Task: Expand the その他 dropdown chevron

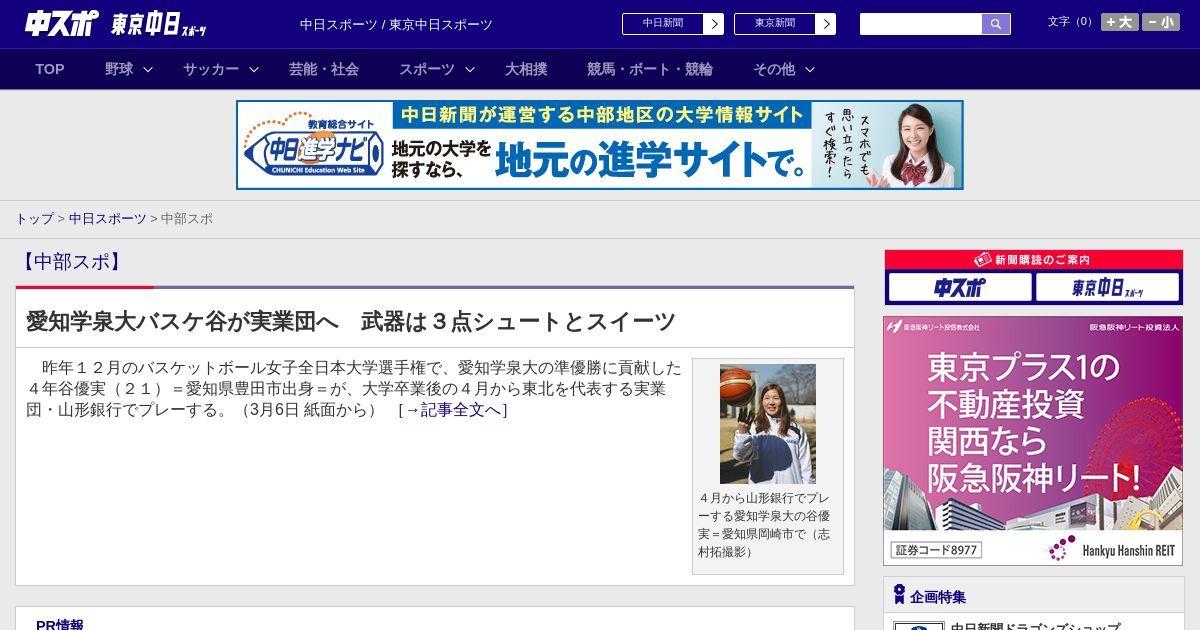Action: pos(810,69)
